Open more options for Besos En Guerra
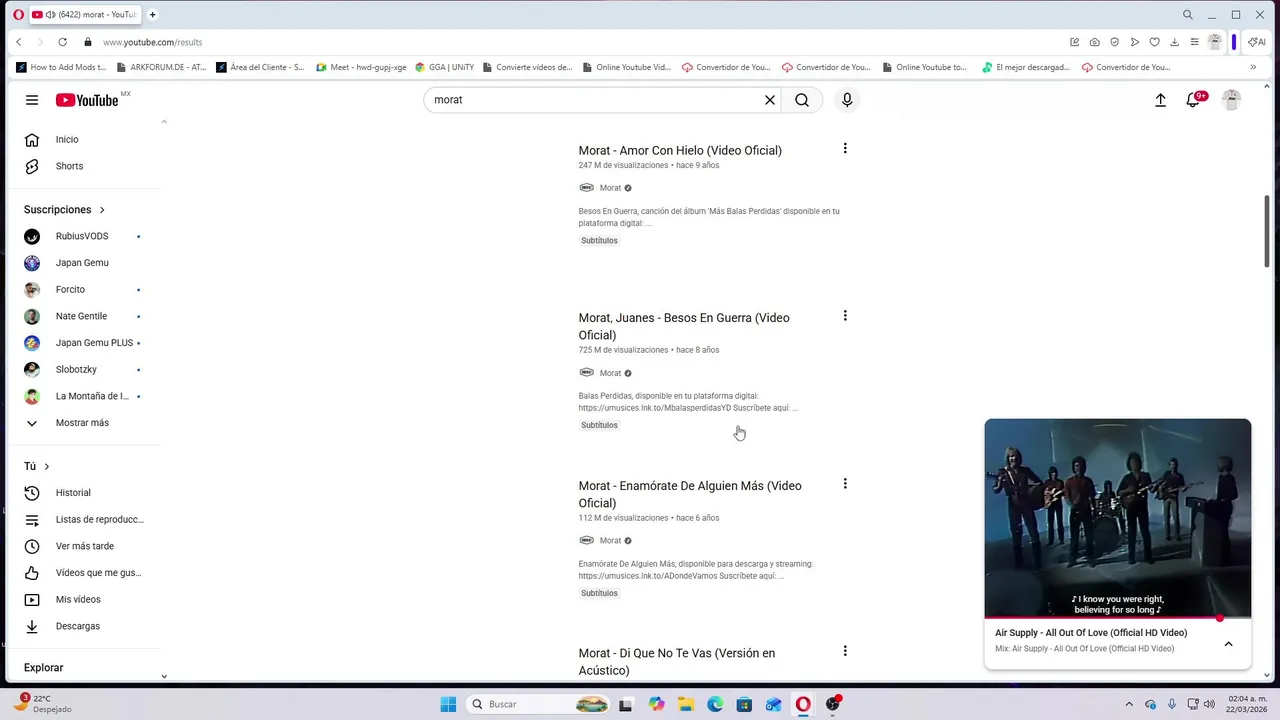This screenshot has width=1280, height=720. tap(845, 316)
